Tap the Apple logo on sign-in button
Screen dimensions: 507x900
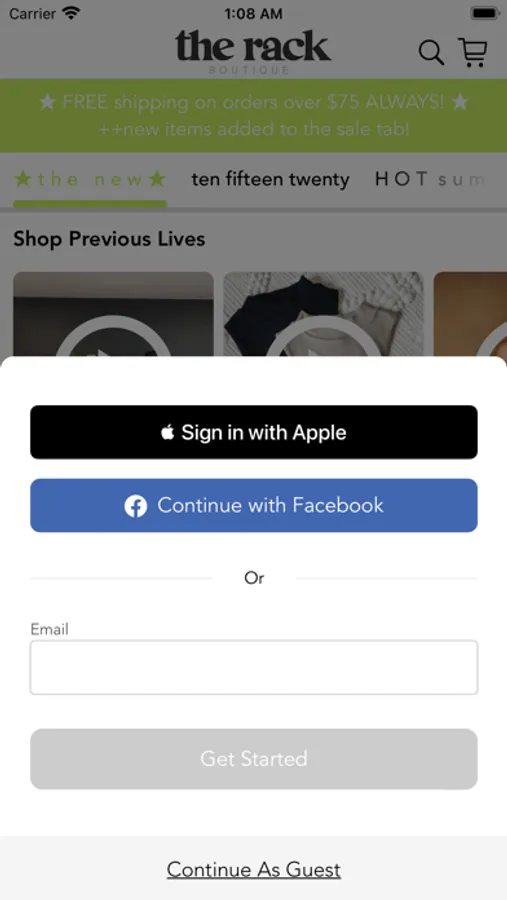pyautogui.click(x=168, y=432)
